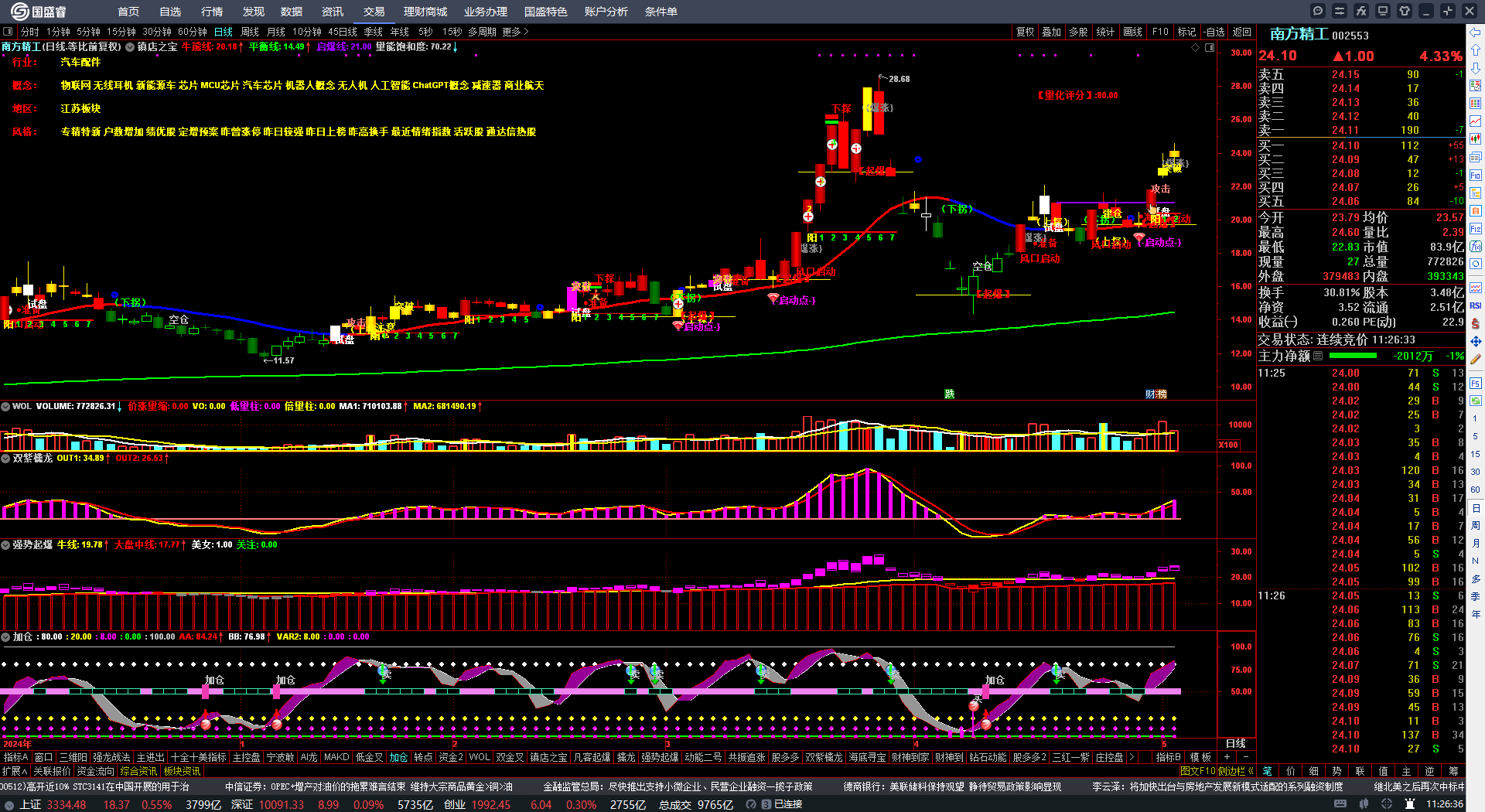The image size is (1485, 812).
Task: Open the fx formula icon in title bar
Action: (x=1361, y=11)
